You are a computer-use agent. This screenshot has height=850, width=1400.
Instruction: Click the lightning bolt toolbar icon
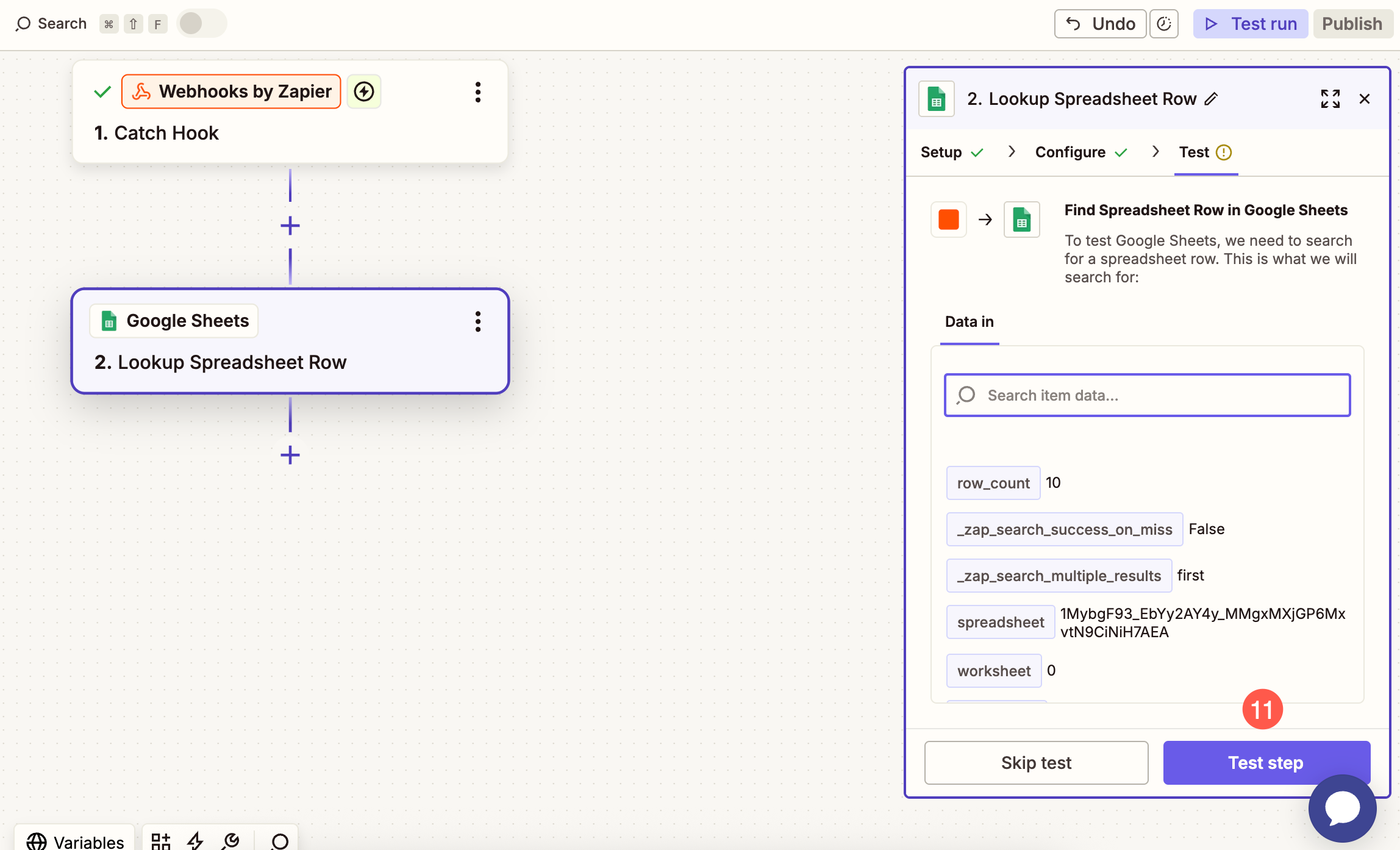tap(195, 841)
